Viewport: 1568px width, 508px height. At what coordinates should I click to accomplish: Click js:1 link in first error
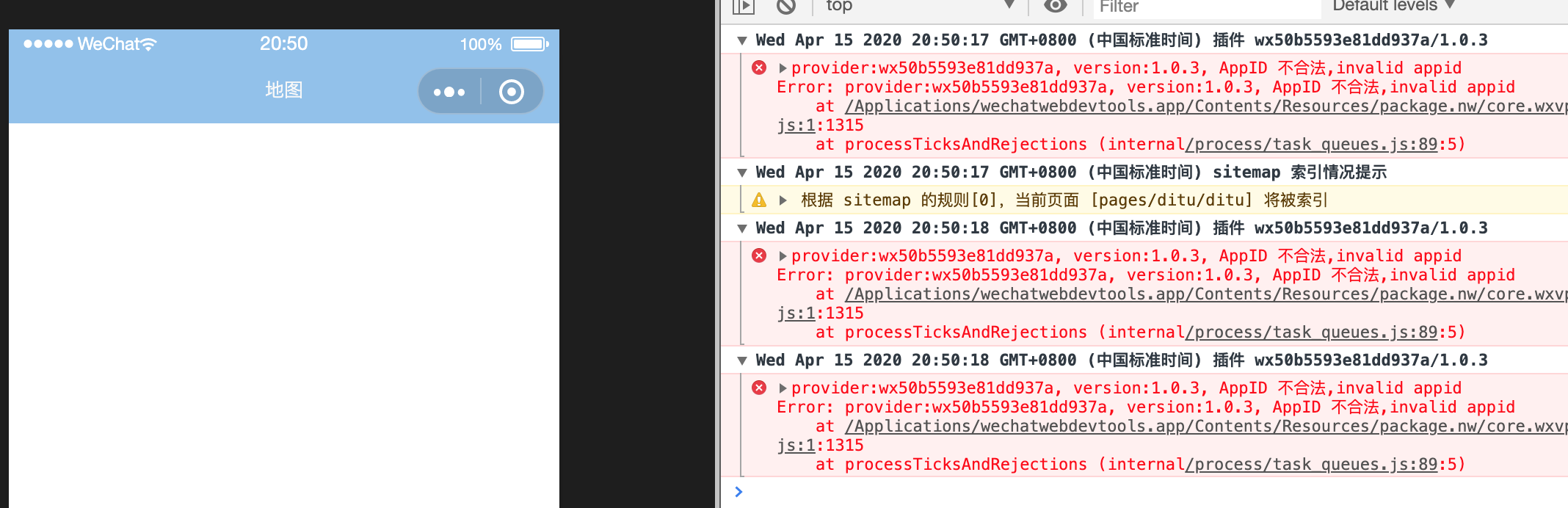point(796,126)
